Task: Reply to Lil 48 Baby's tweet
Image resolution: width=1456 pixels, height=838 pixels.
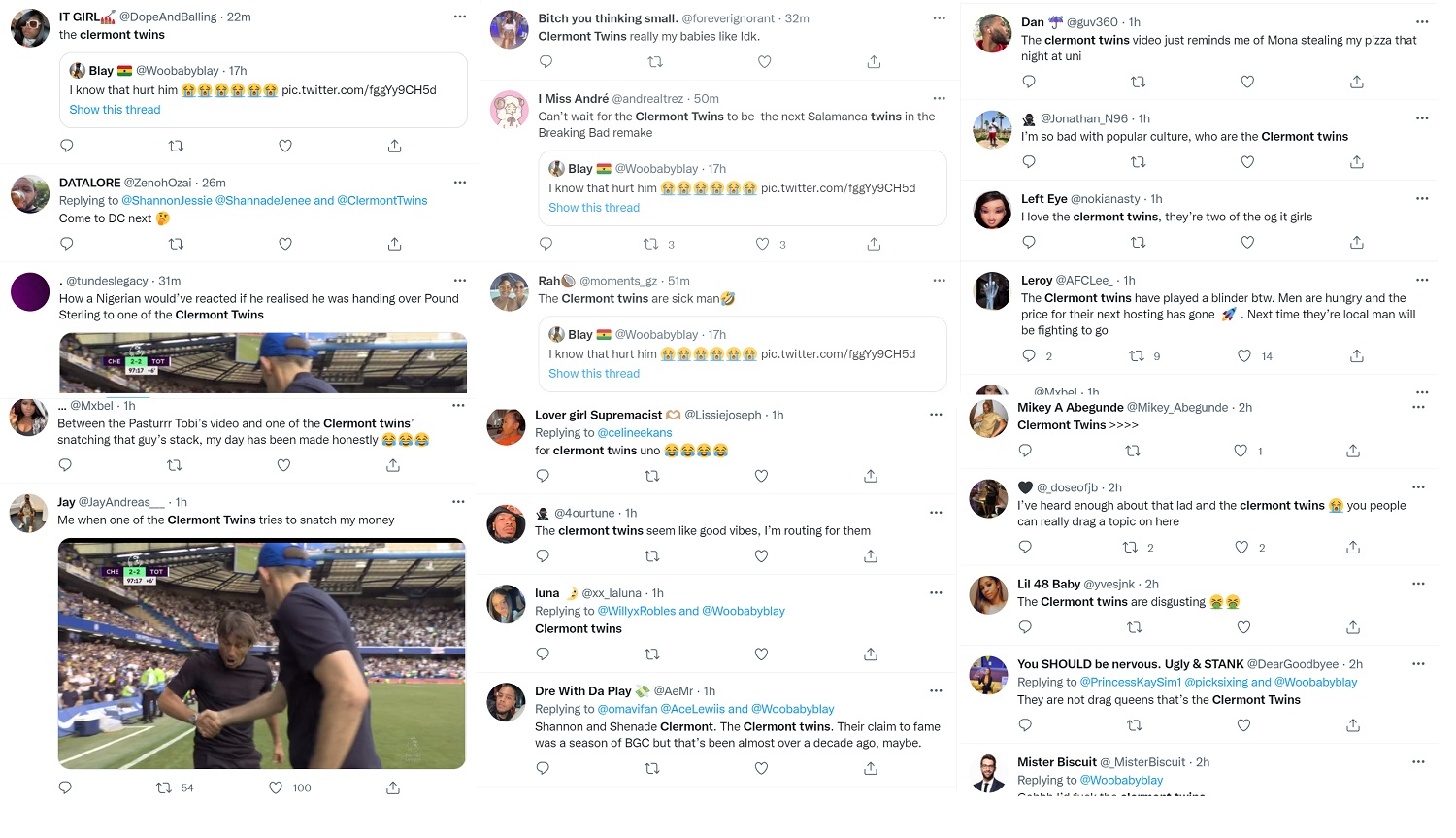Action: click(x=1025, y=627)
